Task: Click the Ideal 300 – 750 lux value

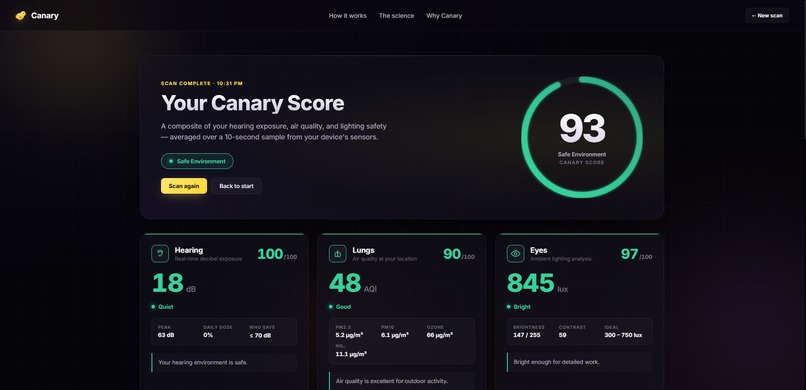Action: coord(623,335)
